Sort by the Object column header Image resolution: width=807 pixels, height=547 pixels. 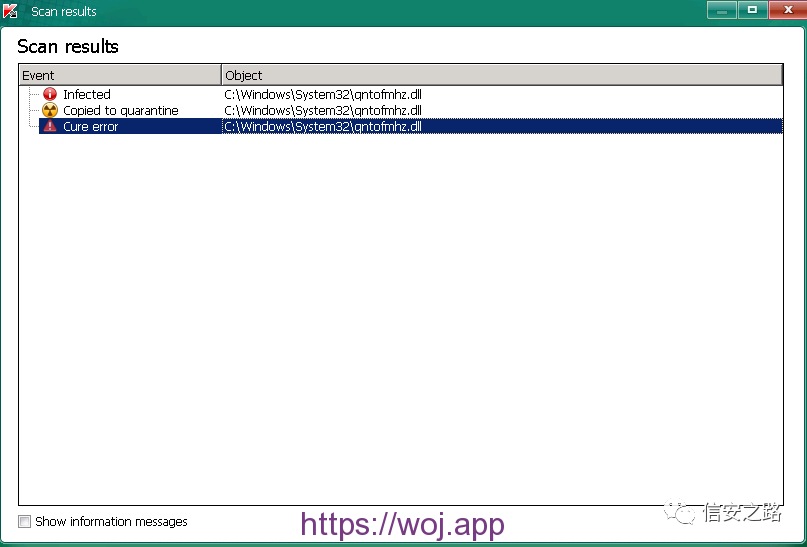coord(502,75)
